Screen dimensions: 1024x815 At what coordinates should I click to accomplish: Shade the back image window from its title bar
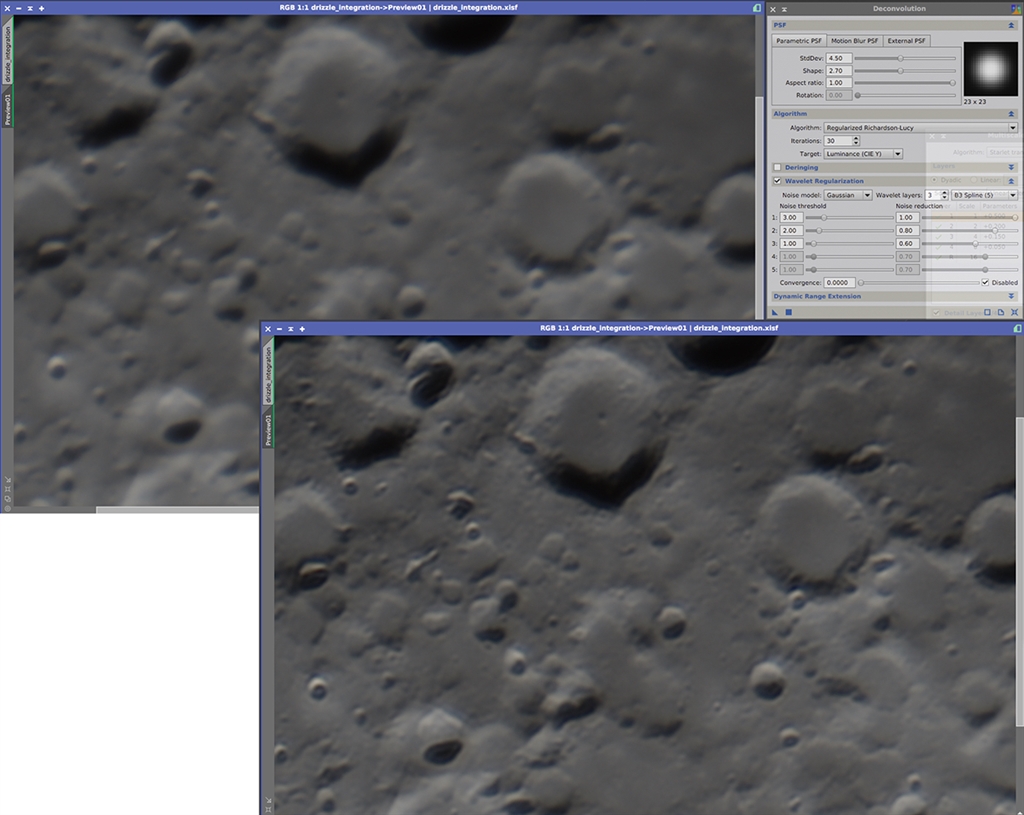30,8
